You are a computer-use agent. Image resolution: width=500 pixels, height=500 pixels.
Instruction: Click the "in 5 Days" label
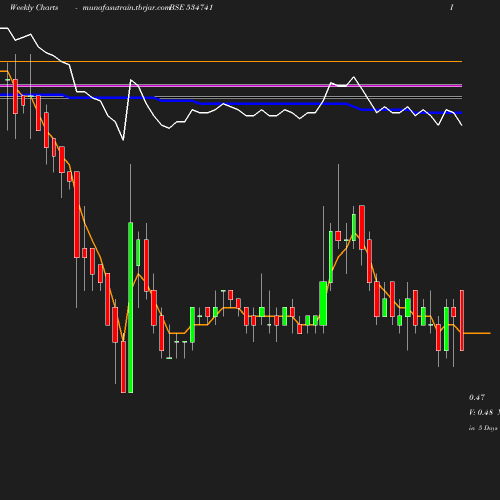tap(483, 428)
